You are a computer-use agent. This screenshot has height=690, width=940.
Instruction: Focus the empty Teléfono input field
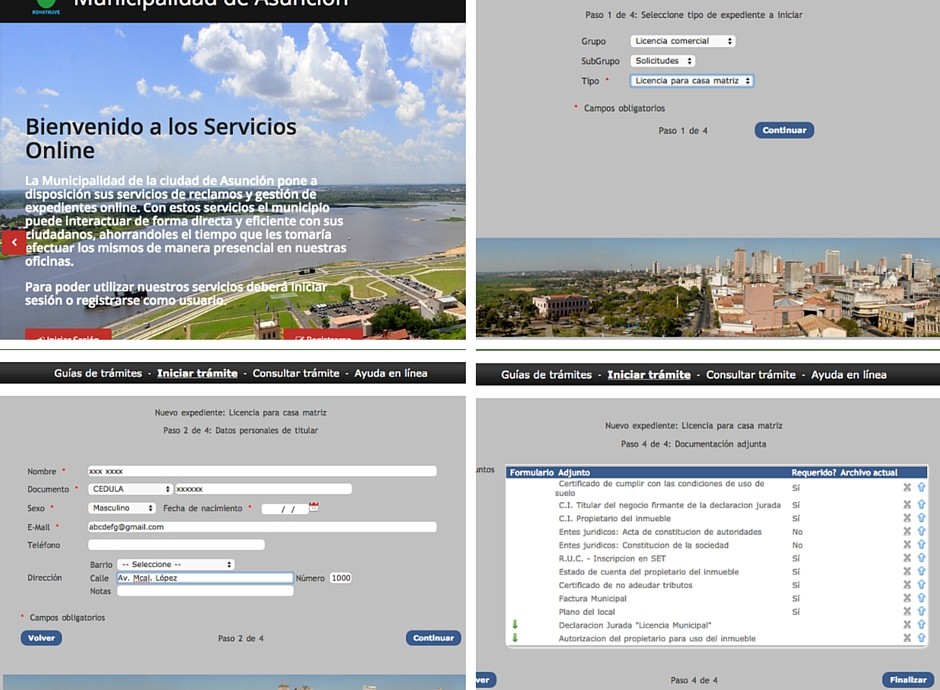(x=176, y=545)
